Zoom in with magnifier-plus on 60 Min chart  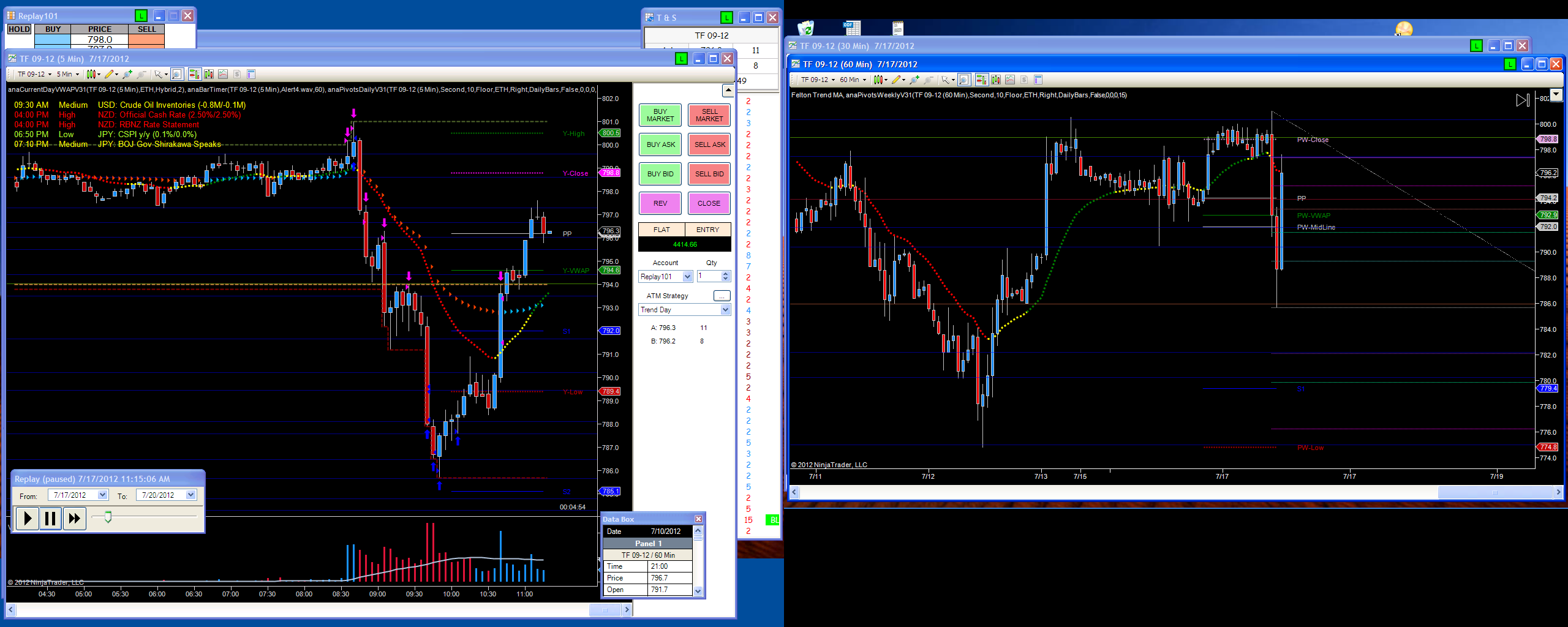point(914,80)
